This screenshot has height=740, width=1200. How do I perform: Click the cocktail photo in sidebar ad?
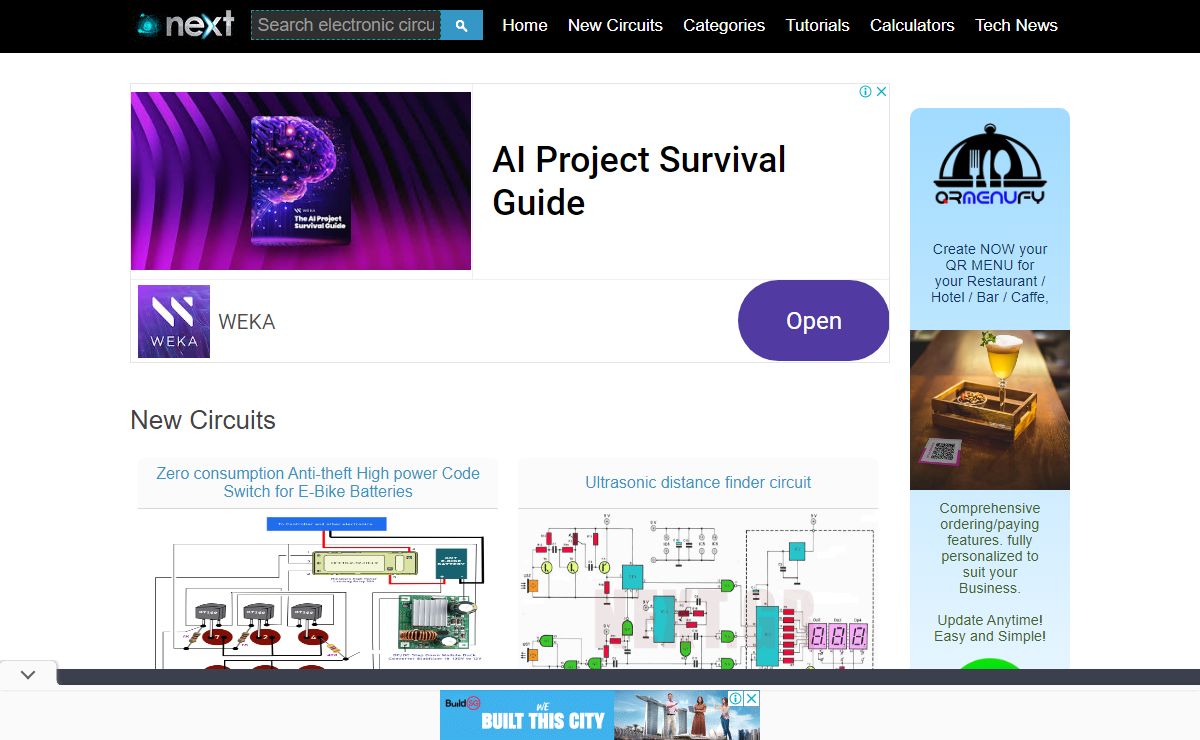(990, 410)
